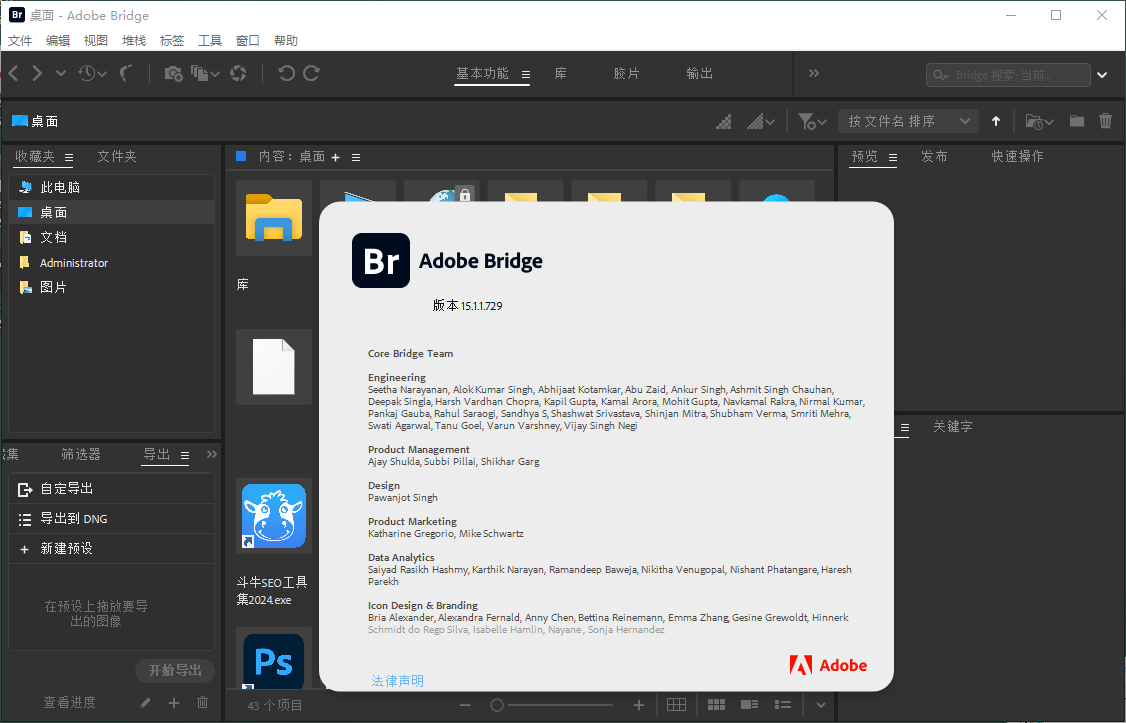Screen dimensions: 1126x723
Task: Open the 窗口 menu
Action: 248,40
